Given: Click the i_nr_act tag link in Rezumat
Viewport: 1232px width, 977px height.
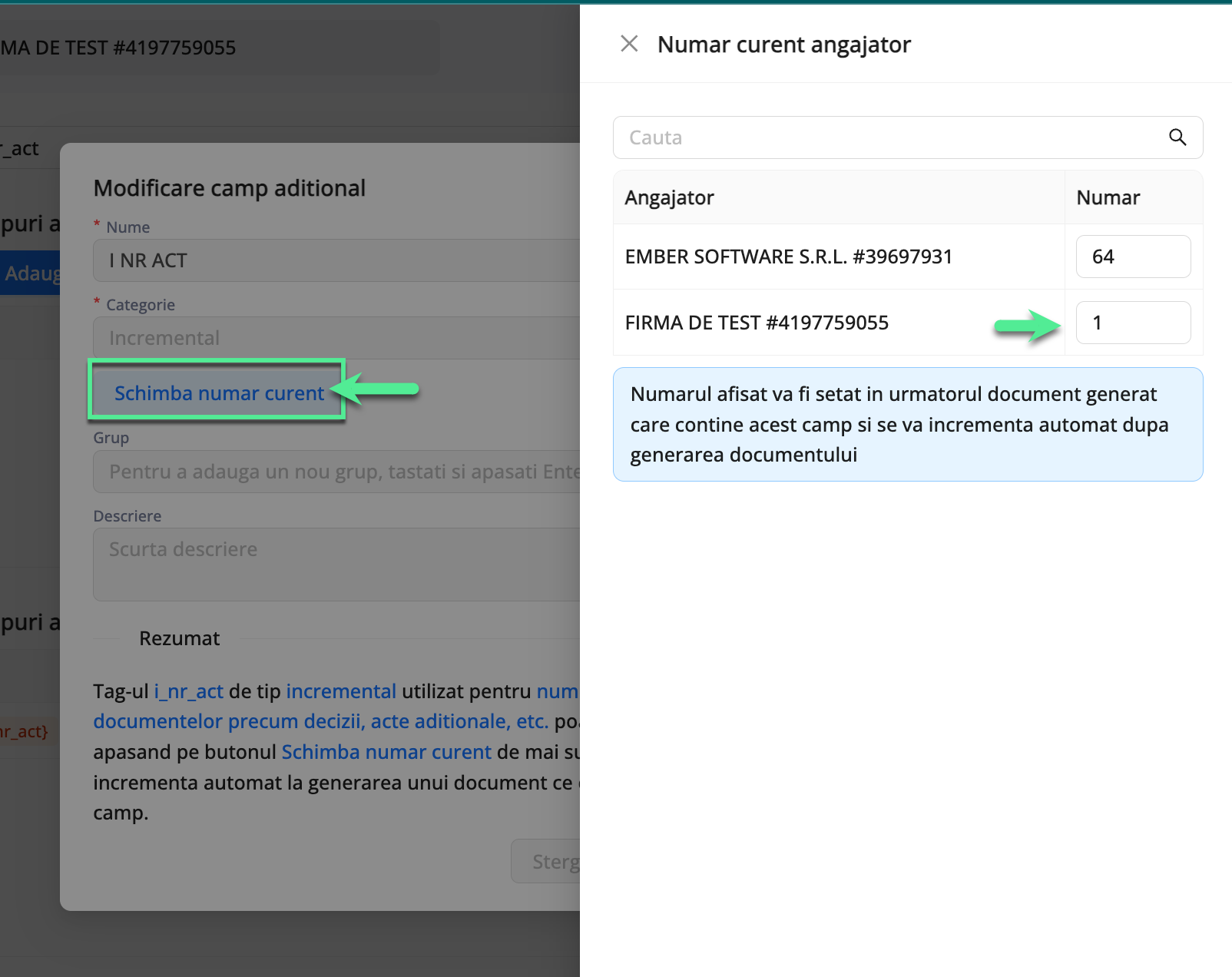Looking at the screenshot, I should tap(188, 691).
